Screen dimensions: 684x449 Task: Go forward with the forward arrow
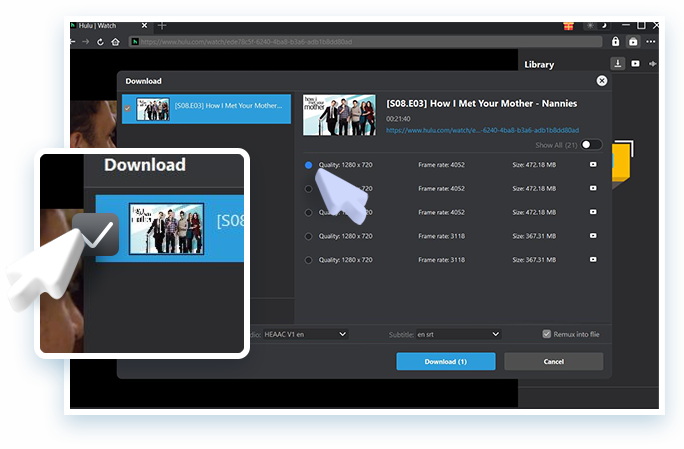coord(86,42)
